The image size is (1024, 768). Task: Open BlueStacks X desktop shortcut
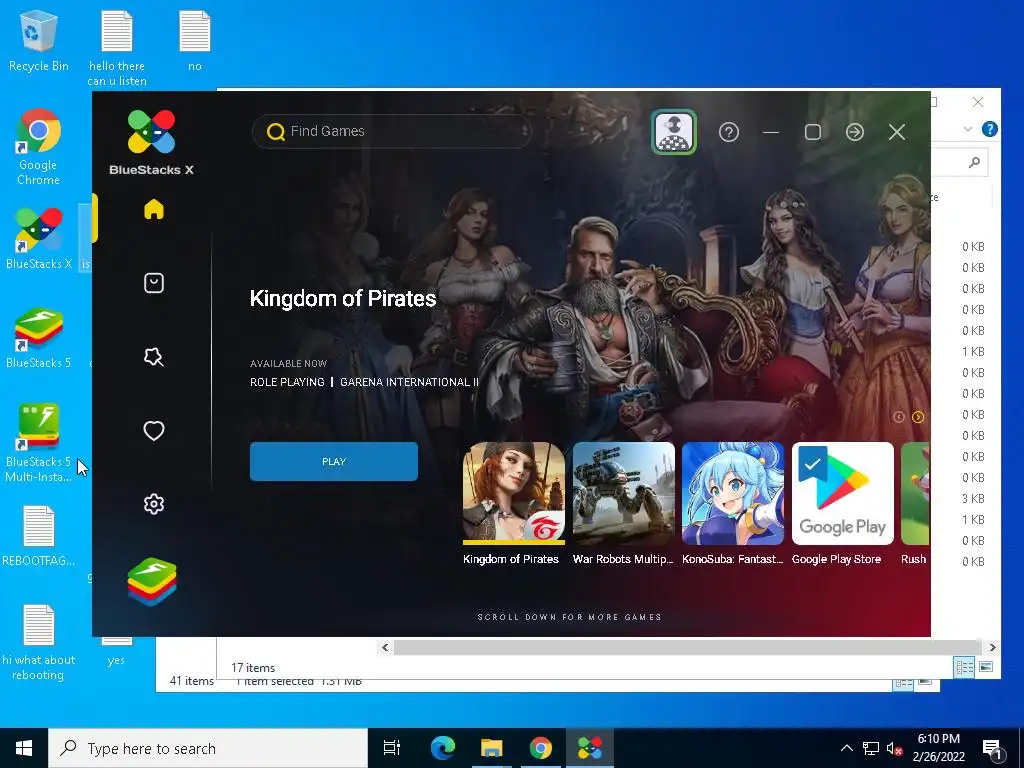(38, 238)
